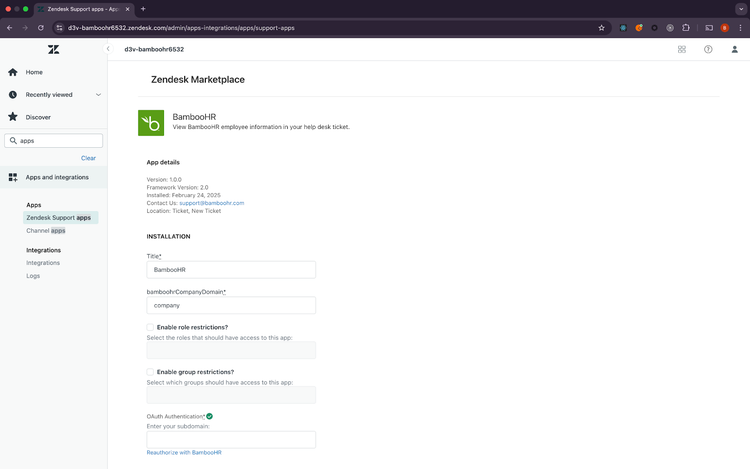Open the tab search dropdown arrow
This screenshot has height=469, width=750.
741,9
